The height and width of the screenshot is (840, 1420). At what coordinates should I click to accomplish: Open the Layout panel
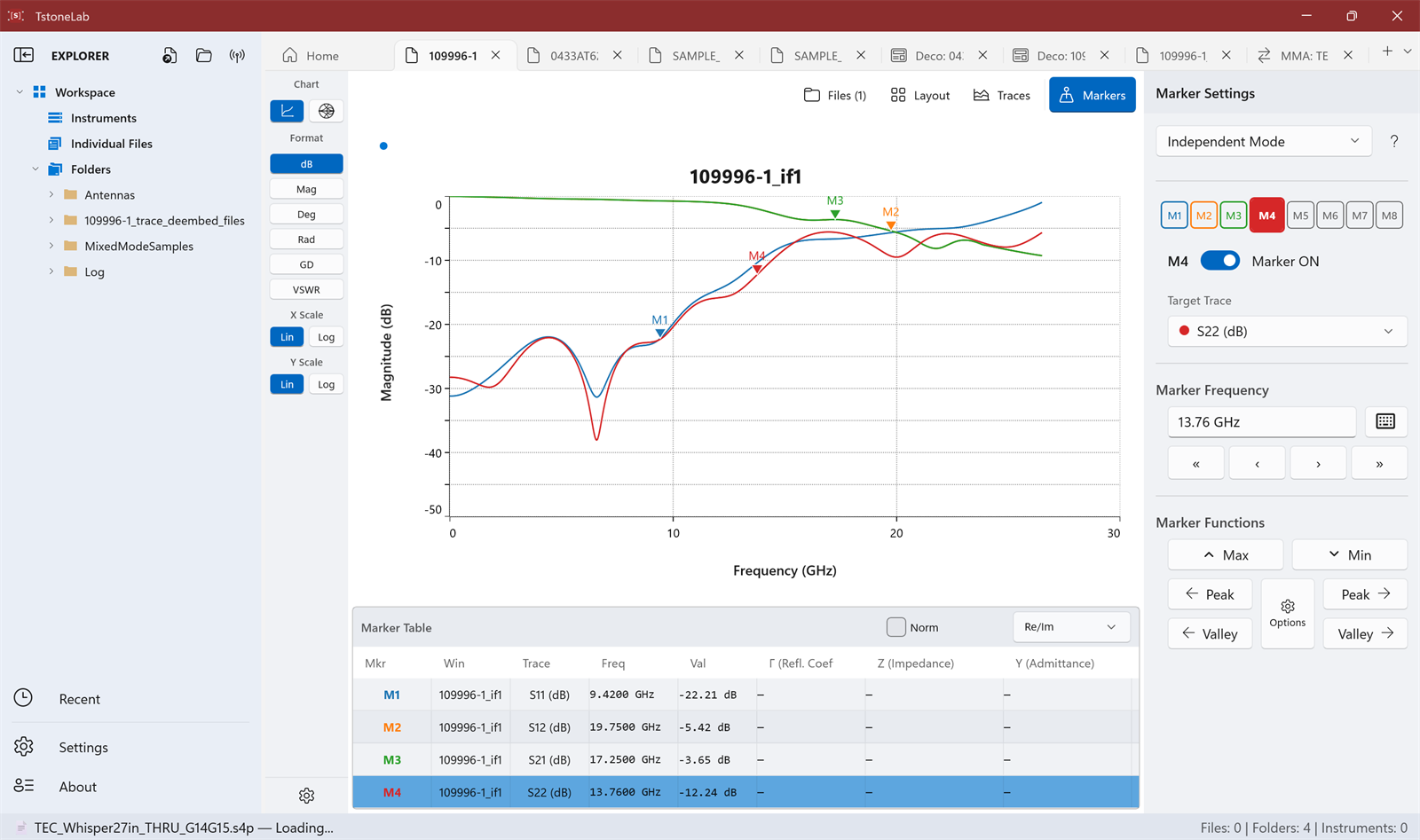[x=920, y=95]
